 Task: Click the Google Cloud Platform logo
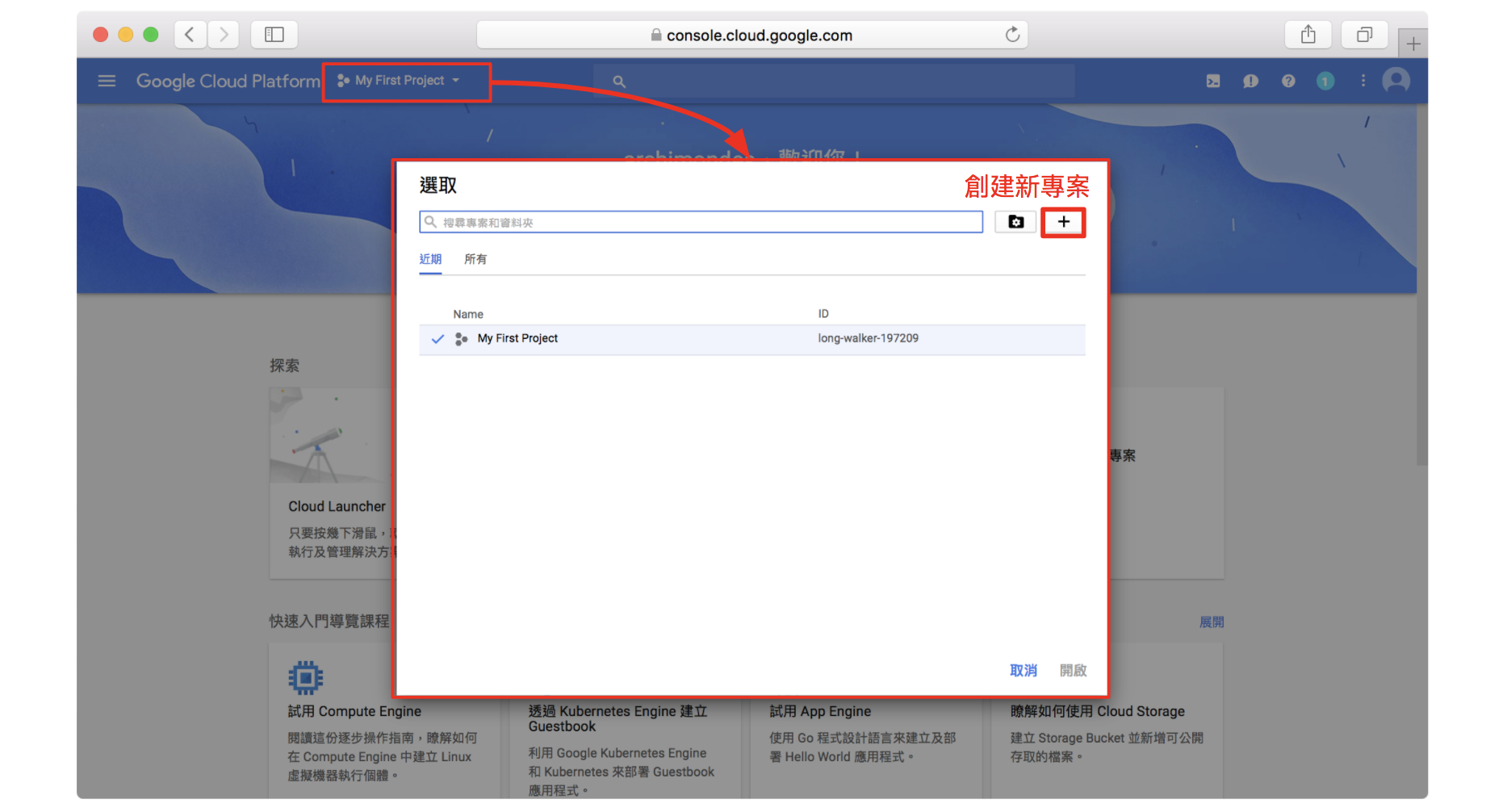coord(228,81)
